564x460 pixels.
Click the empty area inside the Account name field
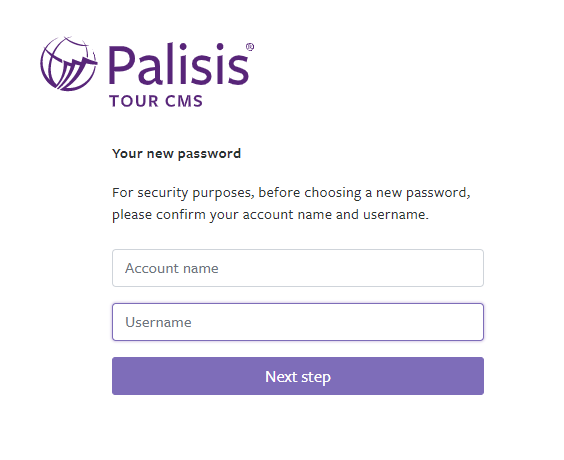[352, 268]
